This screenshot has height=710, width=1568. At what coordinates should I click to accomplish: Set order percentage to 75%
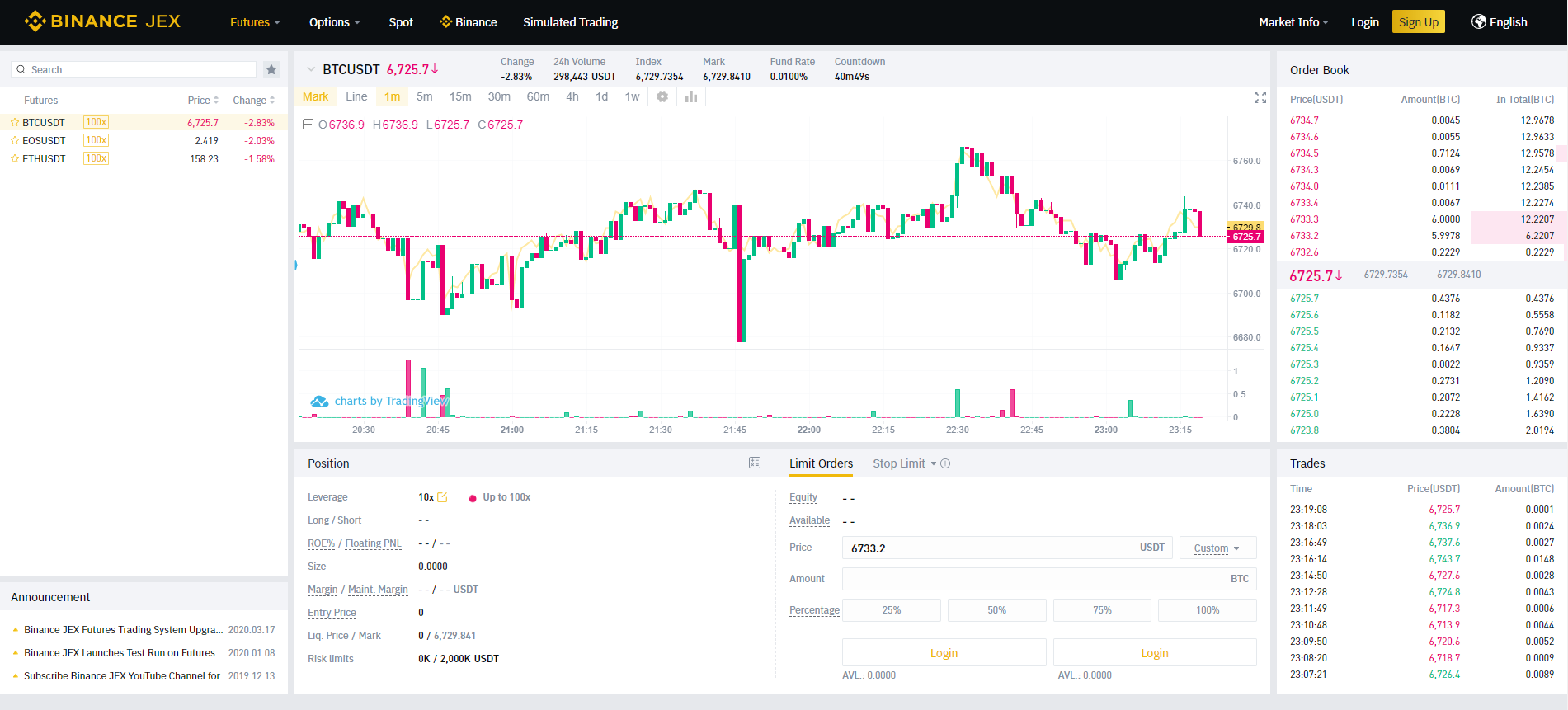pyautogui.click(x=1102, y=610)
